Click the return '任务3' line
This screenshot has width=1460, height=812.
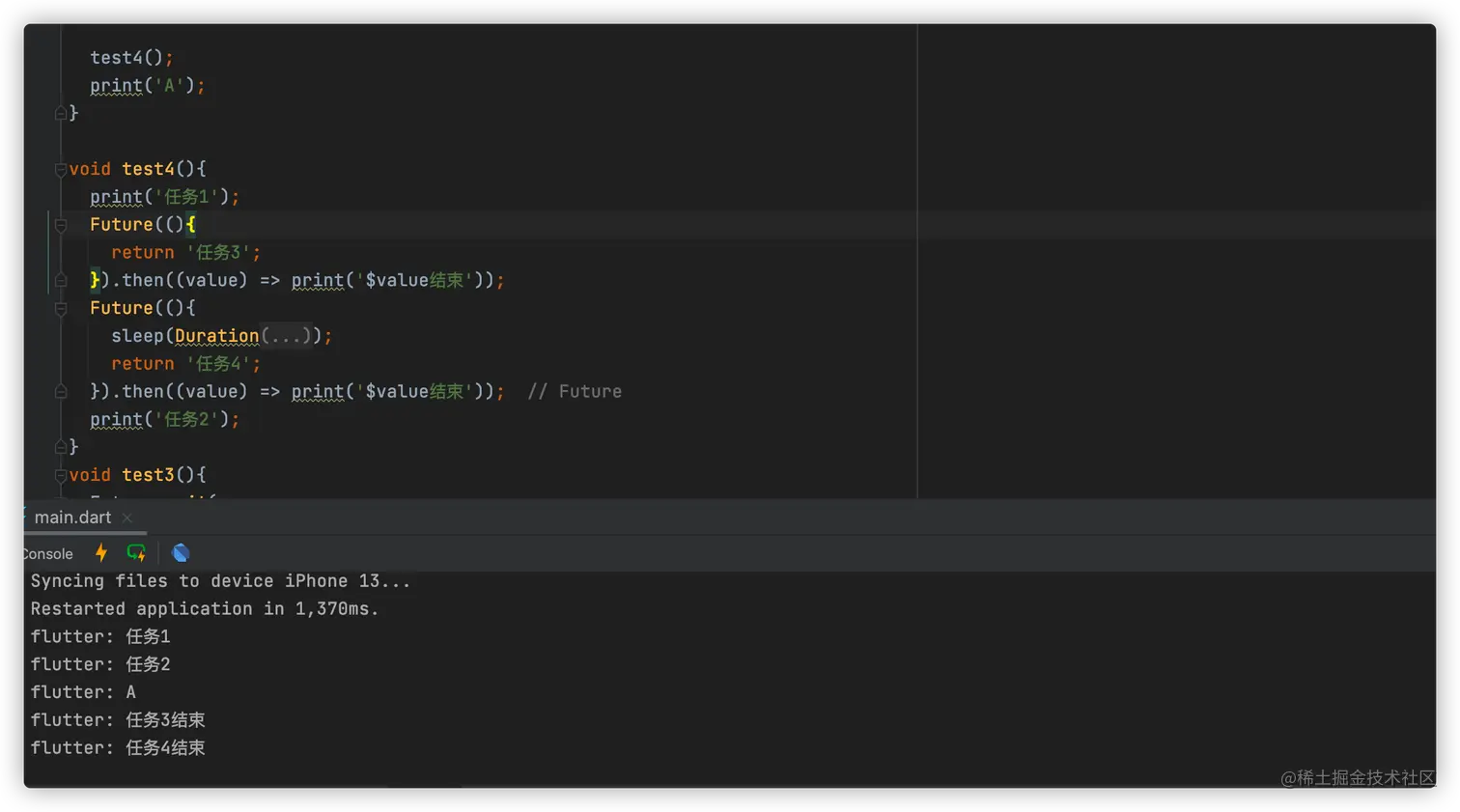185,253
